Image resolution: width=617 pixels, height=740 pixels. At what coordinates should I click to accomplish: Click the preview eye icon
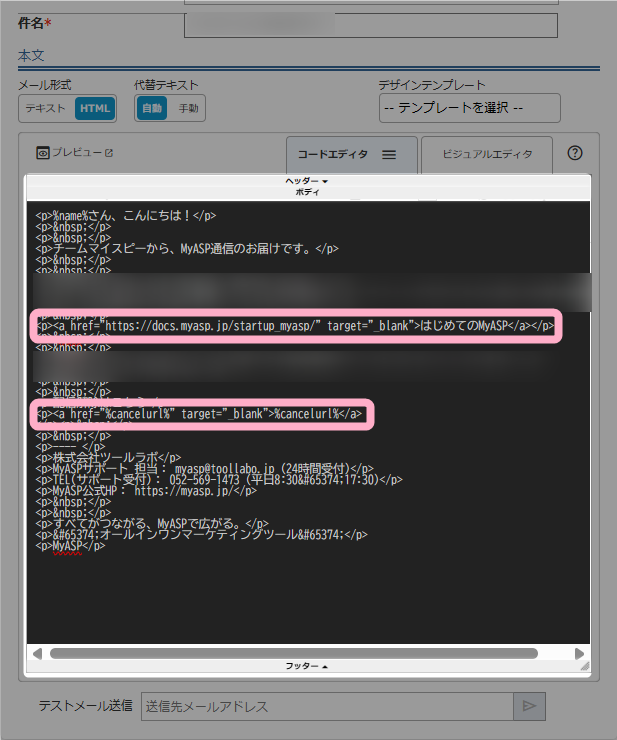[x=43, y=153]
